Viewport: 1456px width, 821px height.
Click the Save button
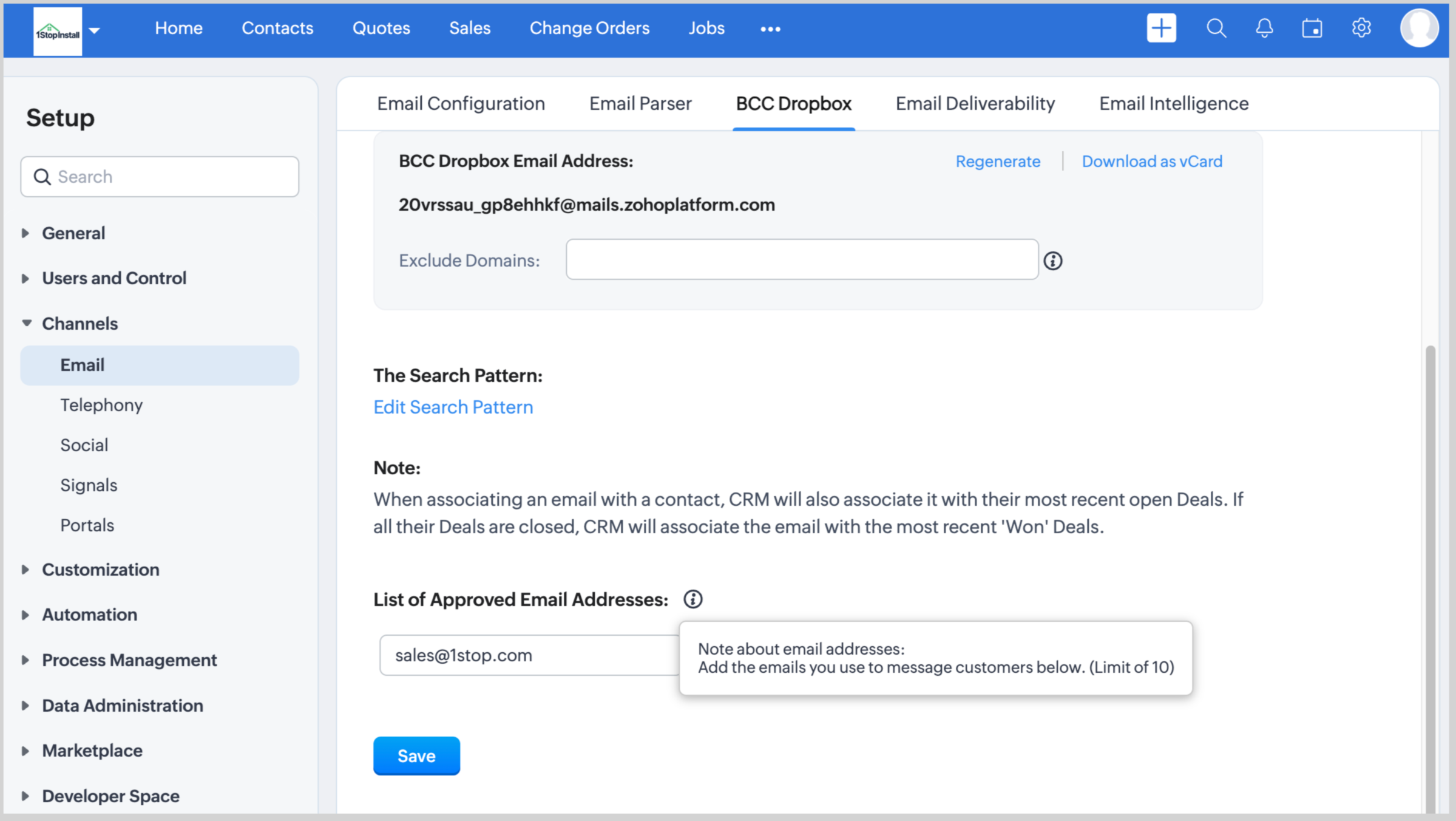click(416, 755)
